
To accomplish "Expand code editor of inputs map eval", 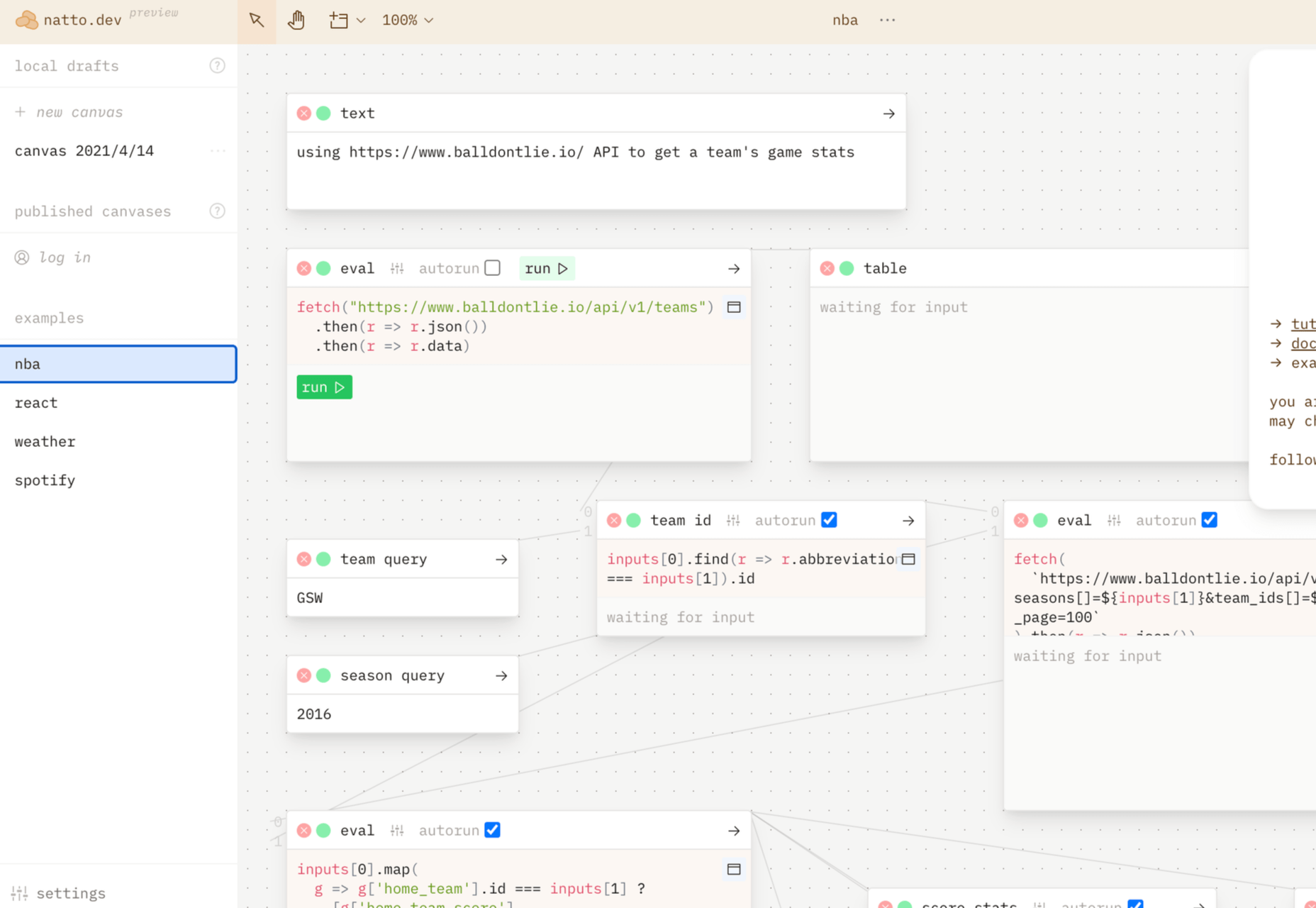I will [734, 869].
